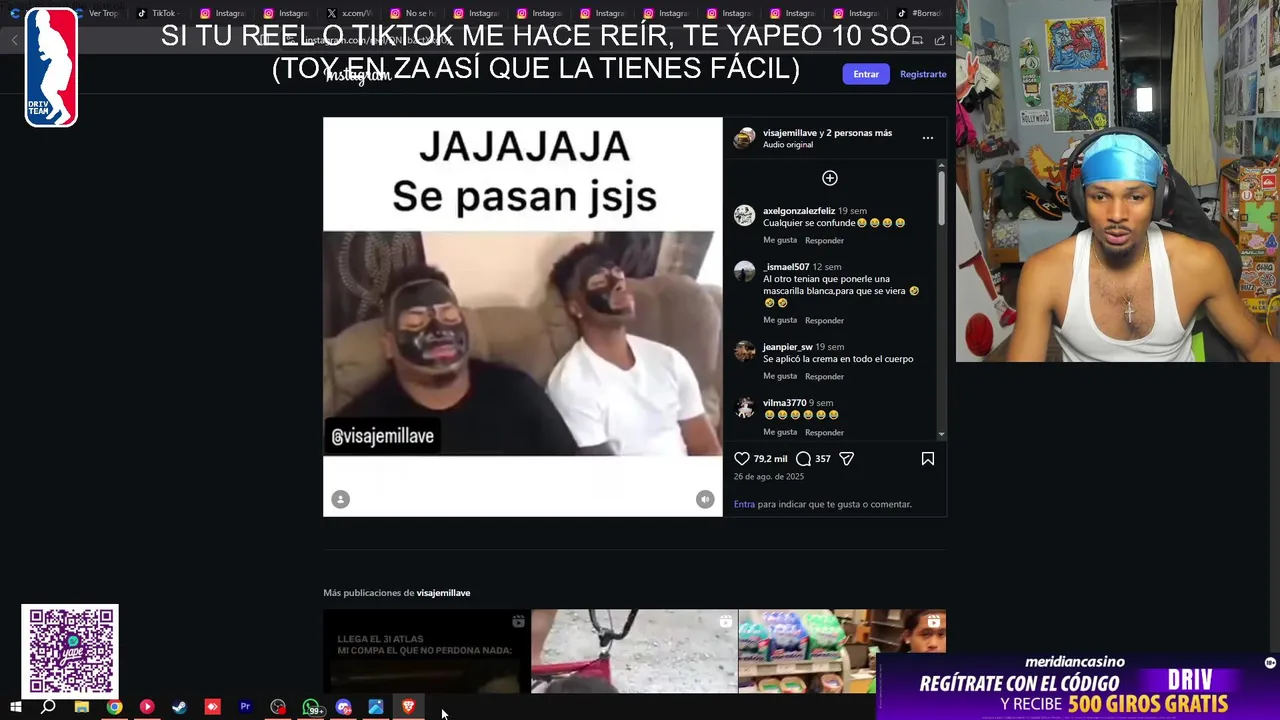Load more comments with the plus circle
The height and width of the screenshot is (720, 1280).
click(x=829, y=178)
